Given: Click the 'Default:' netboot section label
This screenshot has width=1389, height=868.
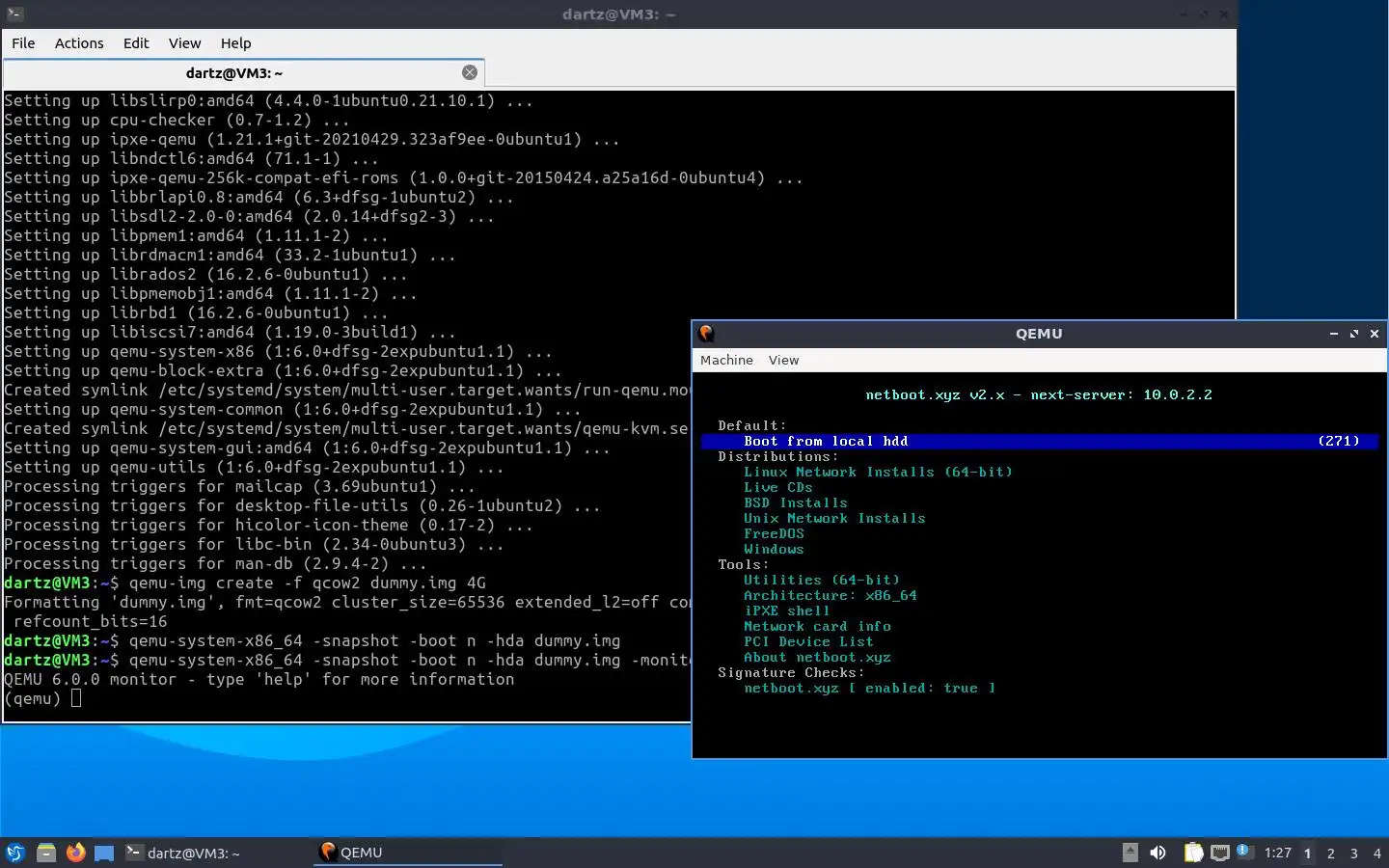Looking at the screenshot, I should pyautogui.click(x=751, y=425).
